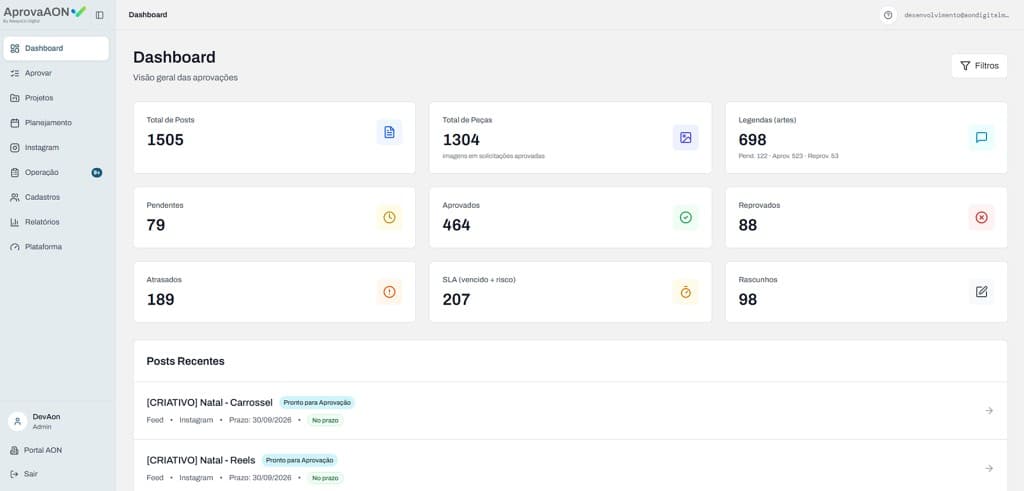Click the Legendas chat bubble icon
1024x491 pixels.
point(982,138)
